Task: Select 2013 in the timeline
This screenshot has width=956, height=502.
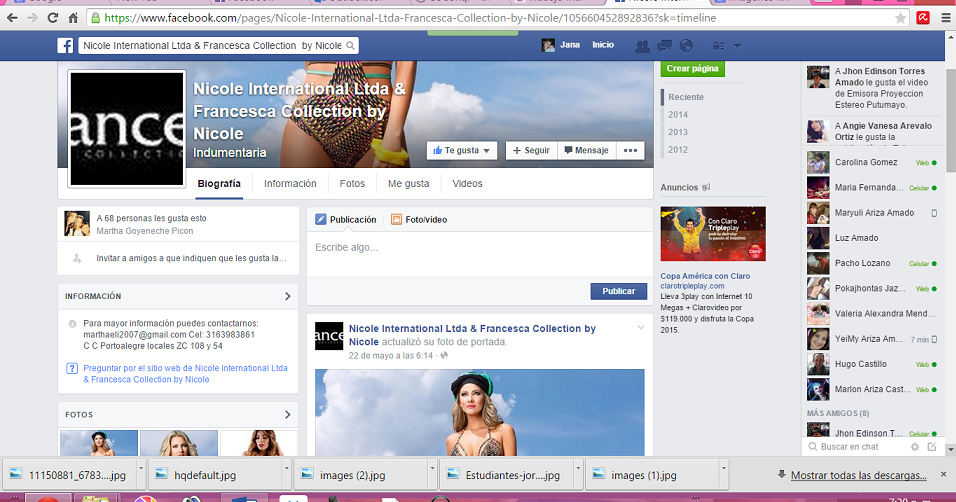Action: click(678, 132)
